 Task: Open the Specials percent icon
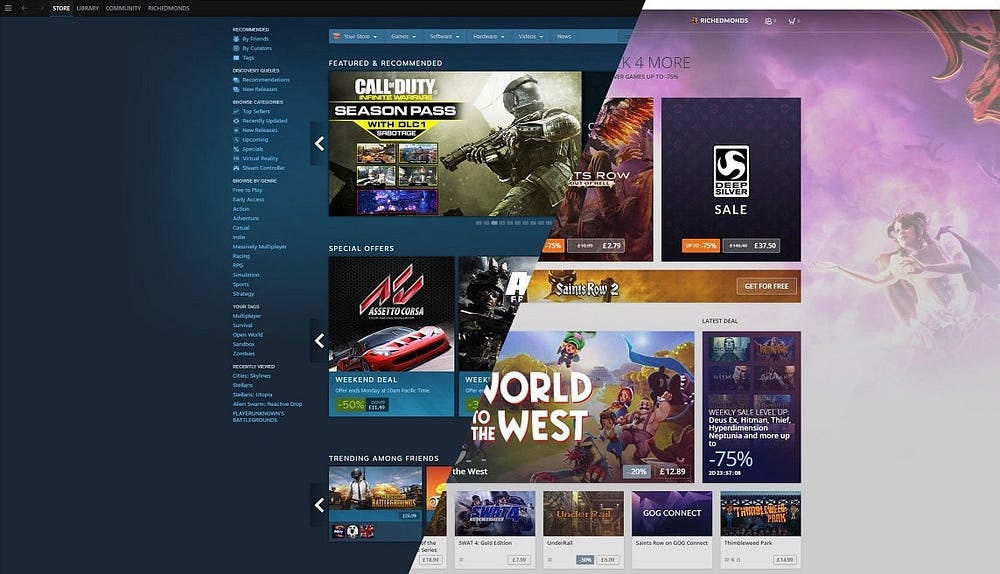(236, 149)
